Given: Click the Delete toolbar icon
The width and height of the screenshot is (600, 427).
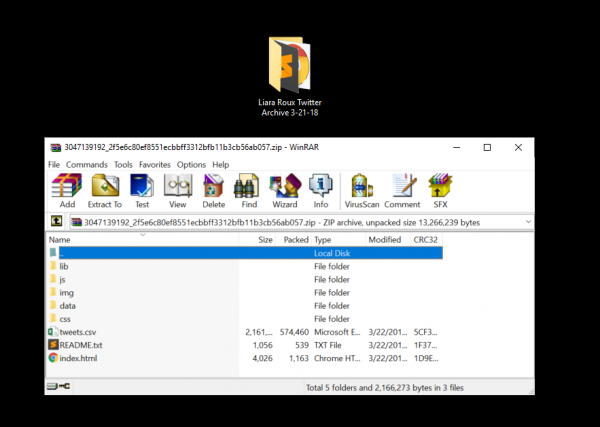Looking at the screenshot, I should [214, 189].
